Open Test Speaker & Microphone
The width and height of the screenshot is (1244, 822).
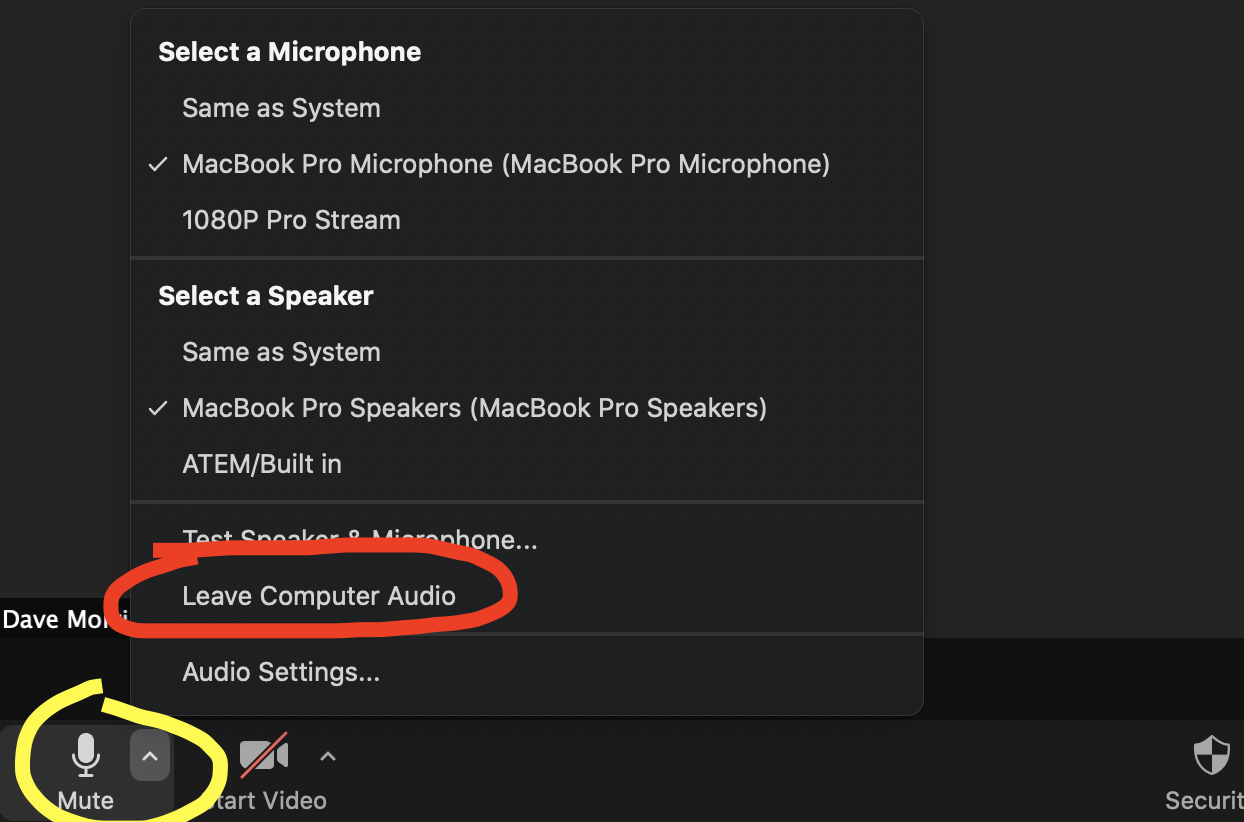point(527,540)
